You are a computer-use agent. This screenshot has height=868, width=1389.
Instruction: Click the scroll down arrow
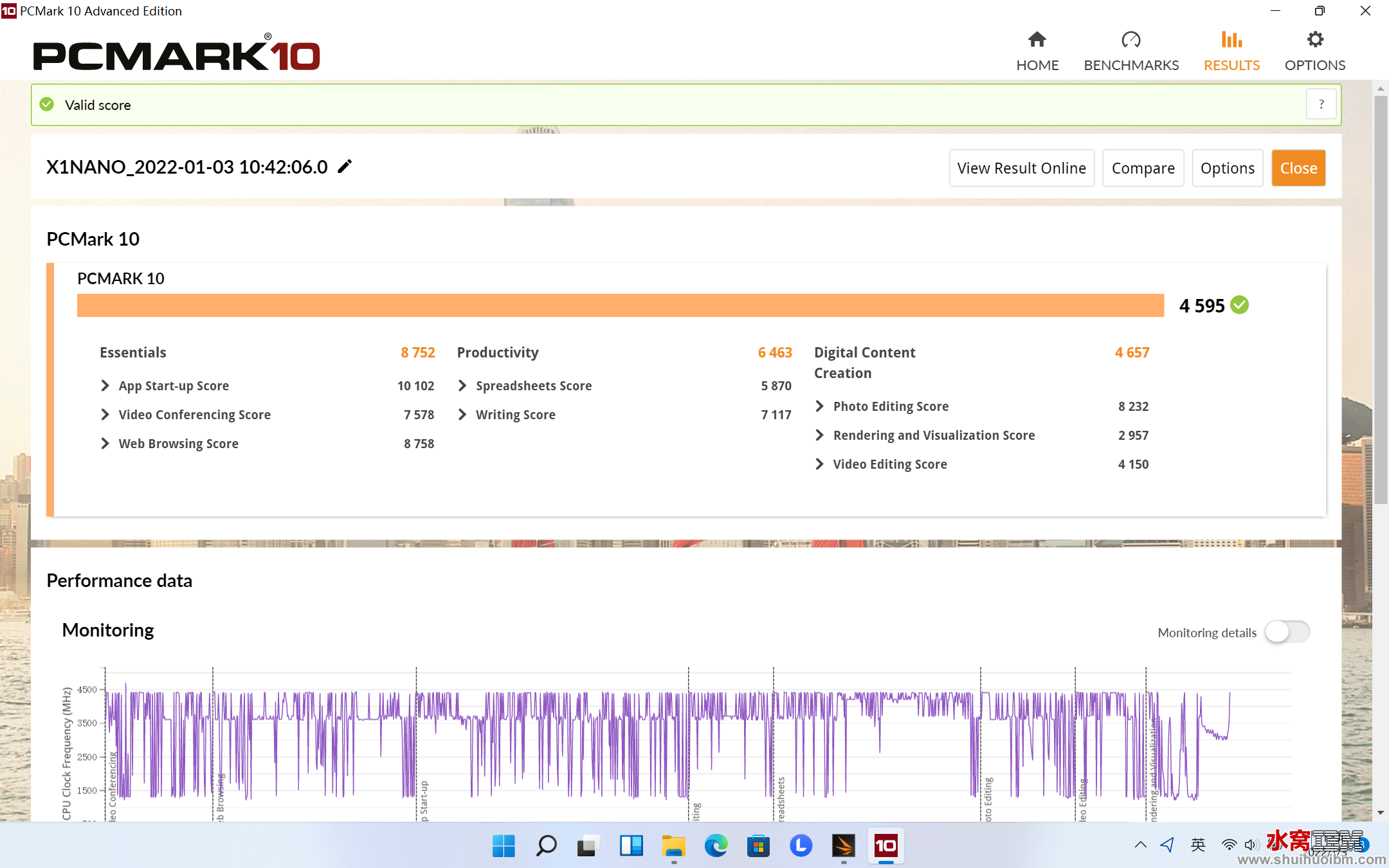(1380, 813)
